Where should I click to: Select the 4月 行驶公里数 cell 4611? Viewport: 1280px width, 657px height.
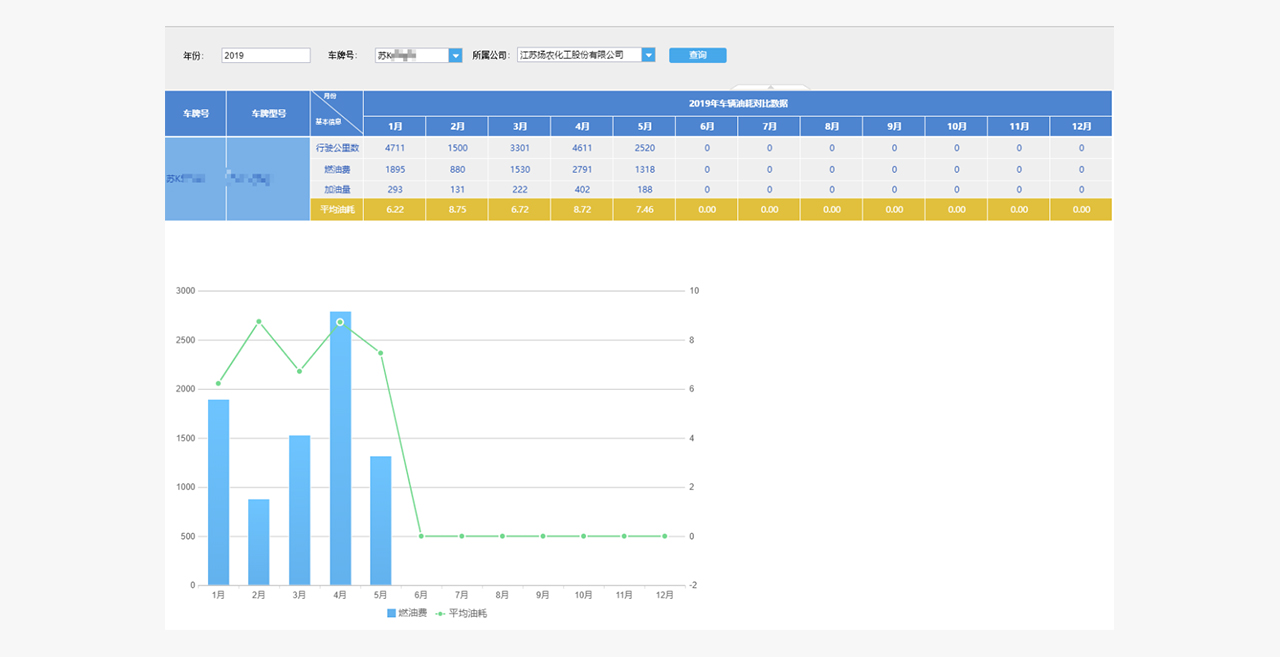coord(582,148)
